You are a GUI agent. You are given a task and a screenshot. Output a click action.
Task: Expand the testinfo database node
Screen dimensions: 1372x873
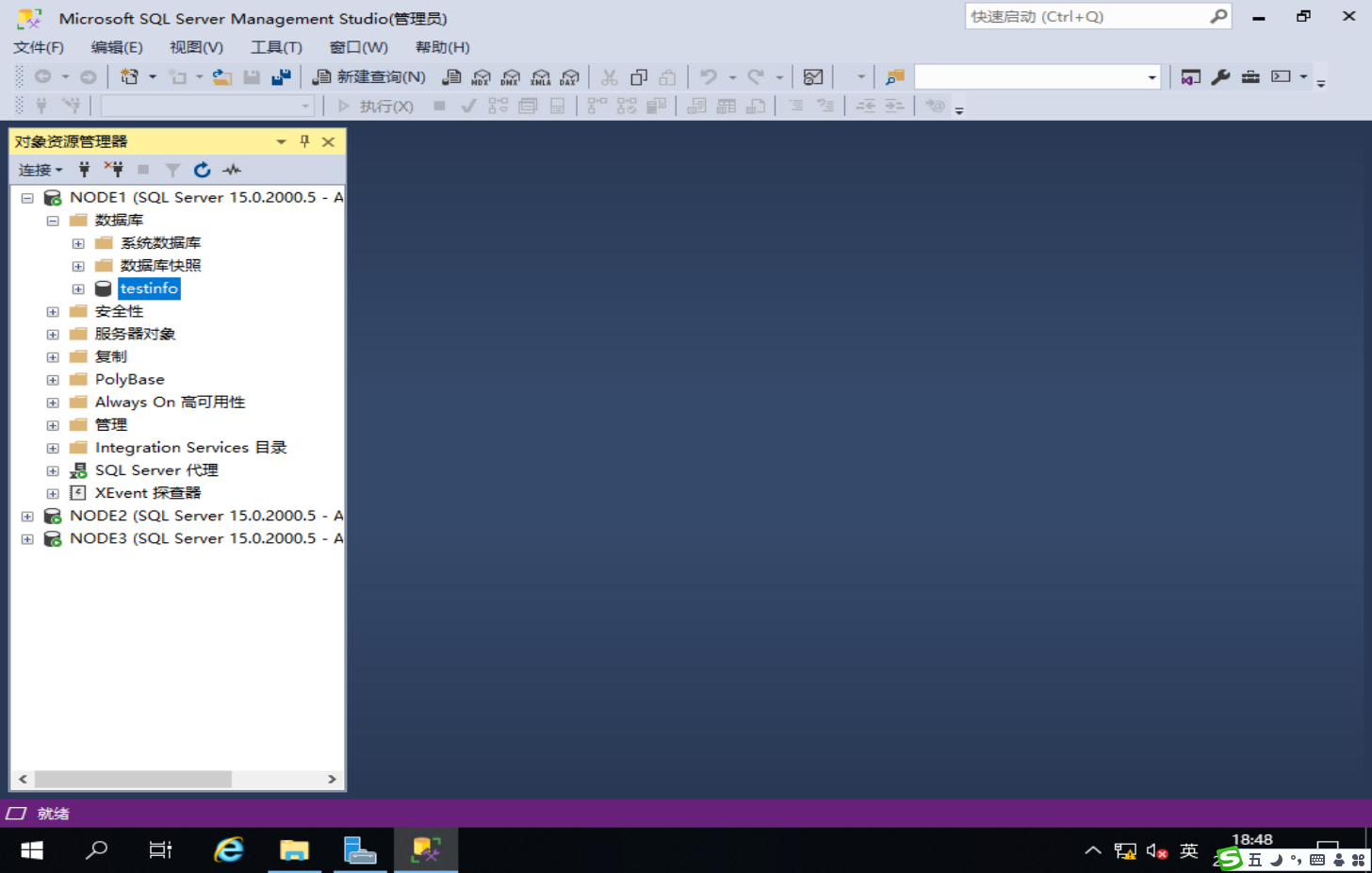tap(78, 288)
